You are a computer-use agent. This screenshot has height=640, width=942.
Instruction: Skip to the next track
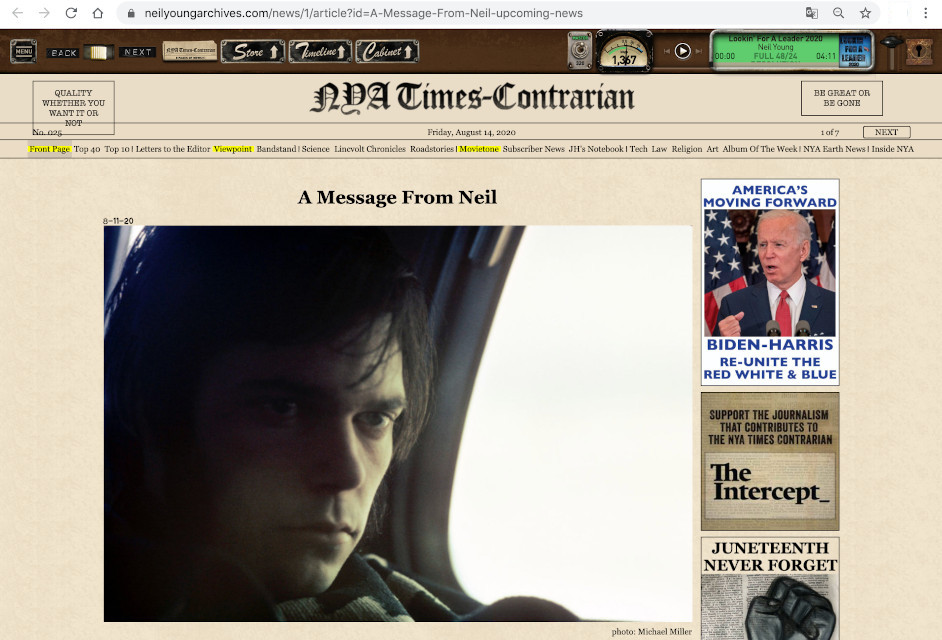point(698,52)
